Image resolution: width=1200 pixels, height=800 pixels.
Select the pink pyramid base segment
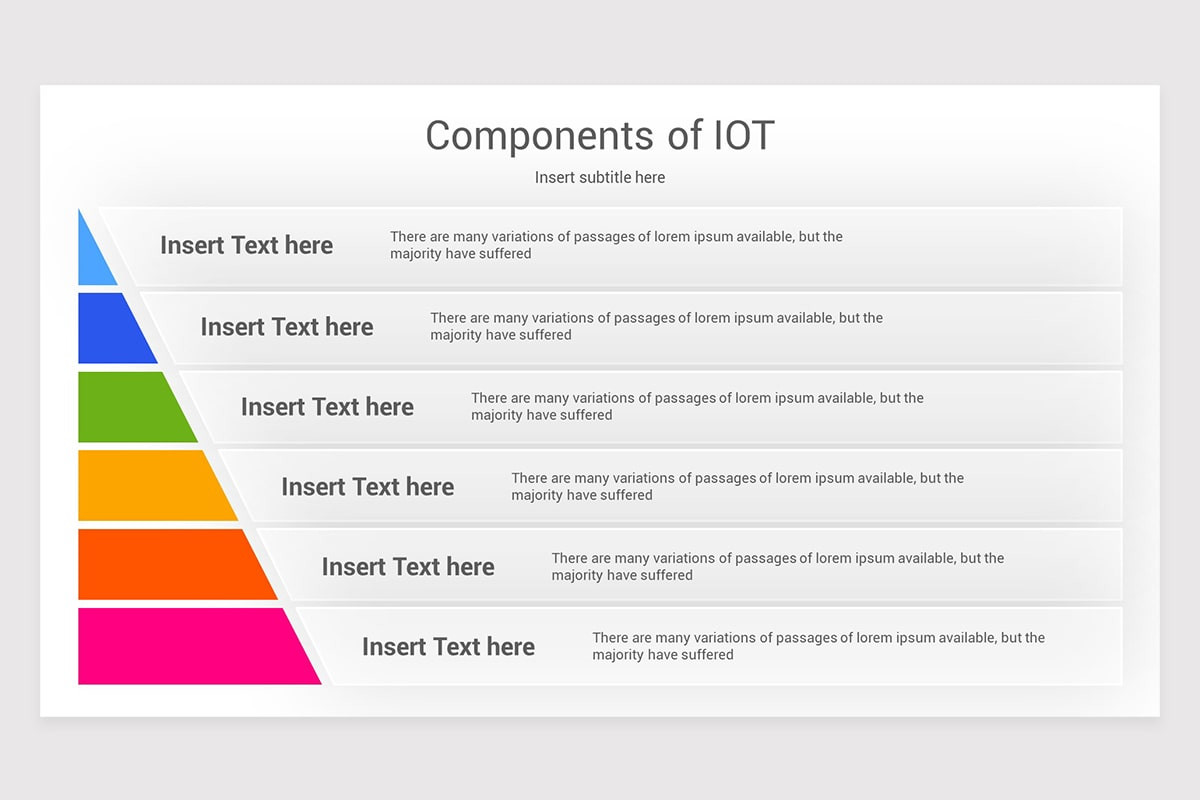190,646
